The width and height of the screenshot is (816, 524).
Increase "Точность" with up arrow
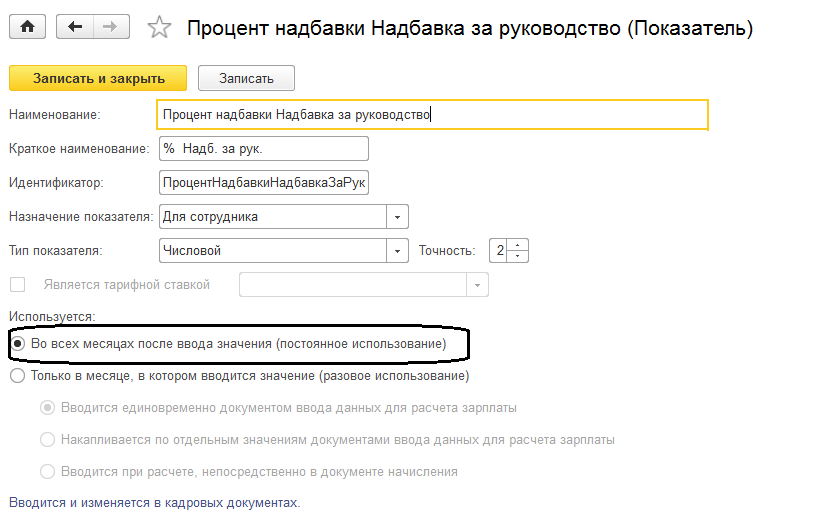tap(518, 245)
